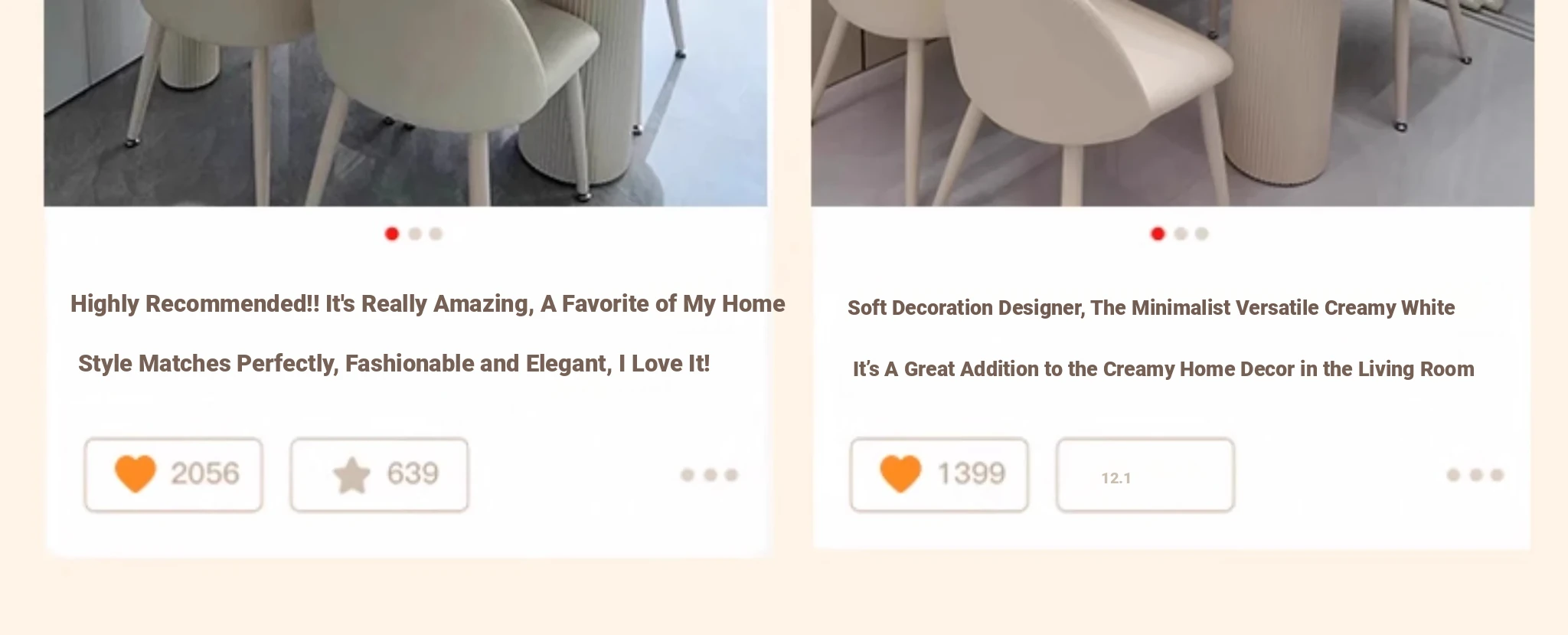Switch to second slide dot on left card
Viewport: 1568px width, 635px height.
(x=415, y=234)
